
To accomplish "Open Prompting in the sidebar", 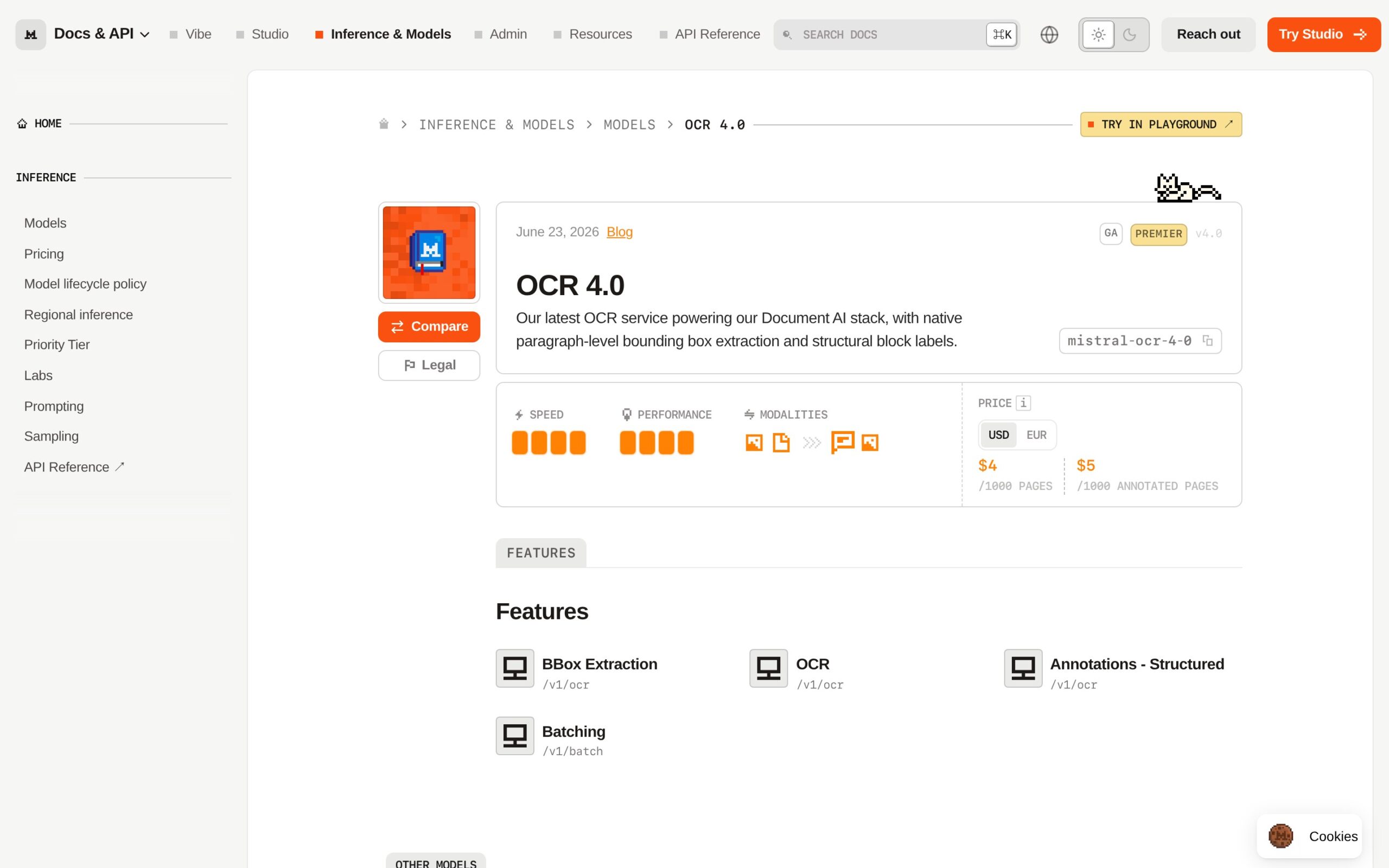I will point(54,406).
